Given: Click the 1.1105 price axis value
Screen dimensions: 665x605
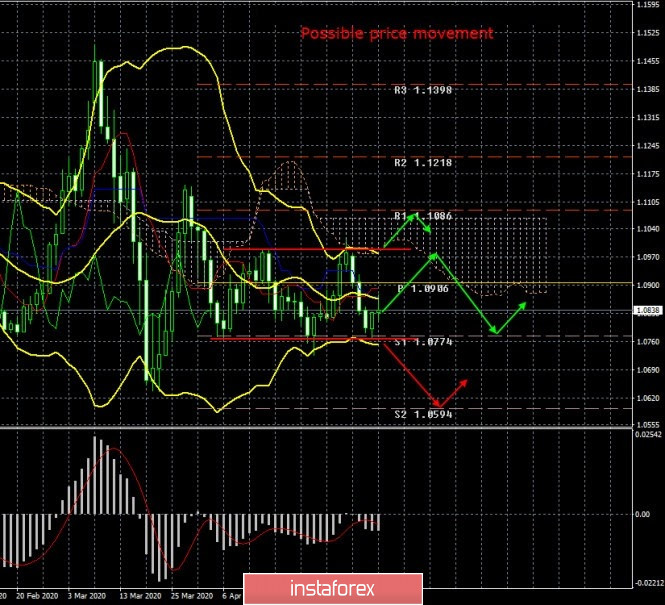Looking at the screenshot, I should point(648,202).
